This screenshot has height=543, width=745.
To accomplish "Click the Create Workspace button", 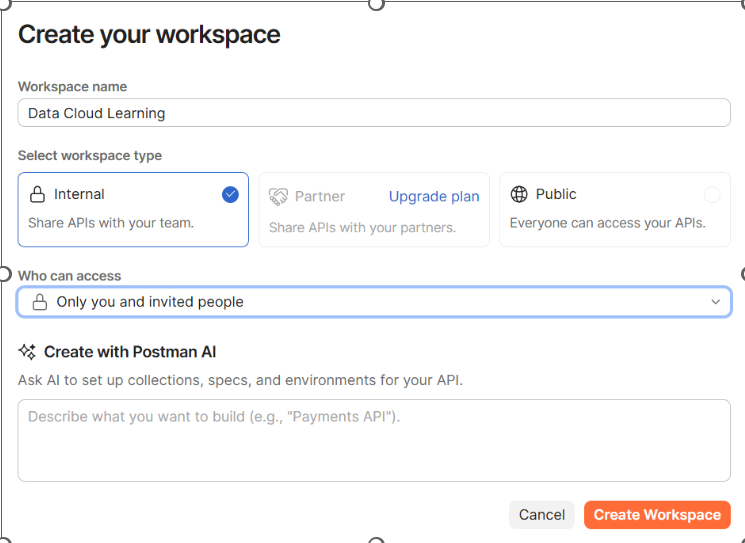I will pos(657,514).
